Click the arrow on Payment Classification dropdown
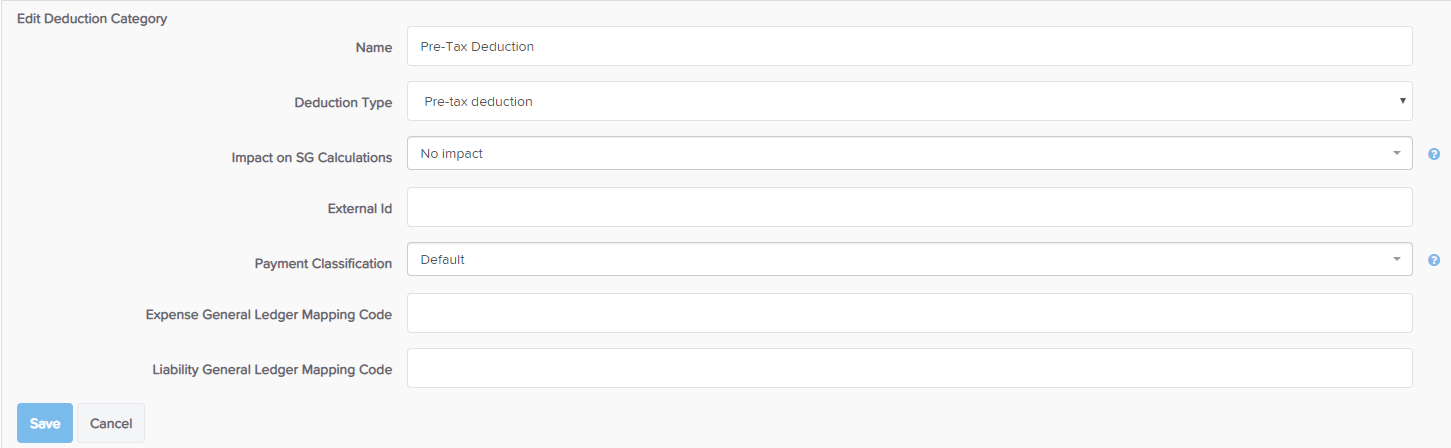The height and width of the screenshot is (448, 1451). tap(1396, 260)
